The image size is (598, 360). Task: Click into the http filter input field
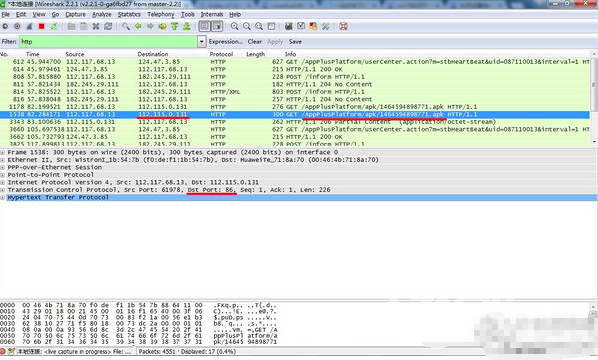click(108, 42)
